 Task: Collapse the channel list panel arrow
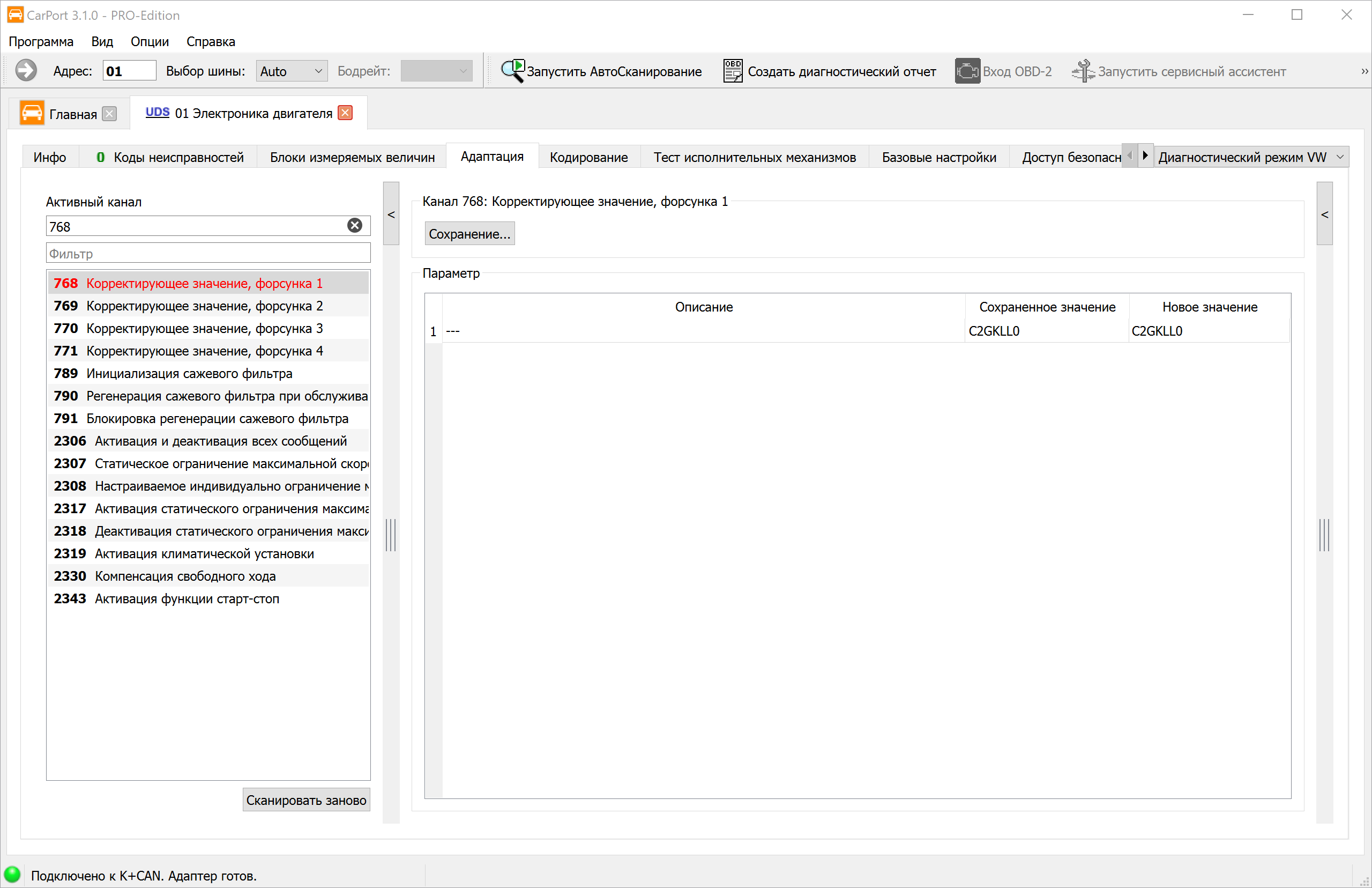391,214
